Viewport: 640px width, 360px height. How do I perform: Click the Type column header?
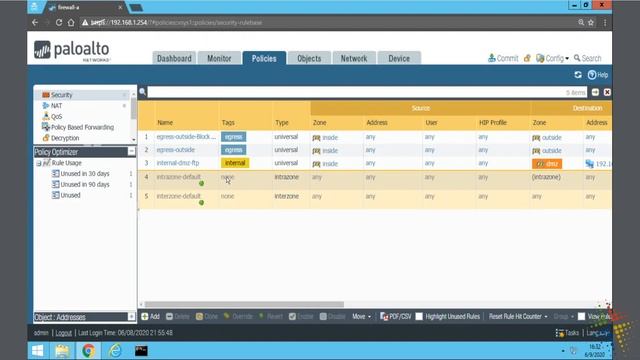[x=282, y=122]
